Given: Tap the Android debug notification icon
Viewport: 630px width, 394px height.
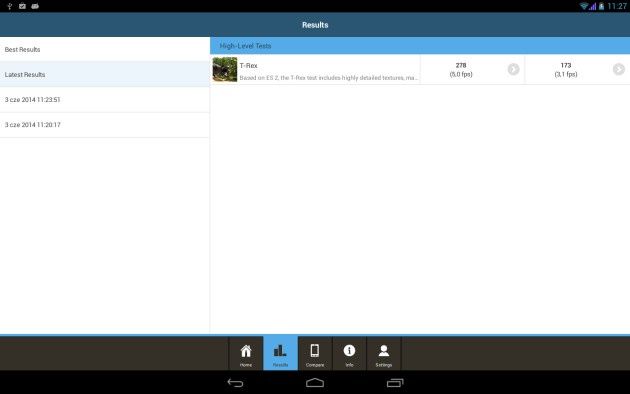Looking at the screenshot, I should 35,6.
